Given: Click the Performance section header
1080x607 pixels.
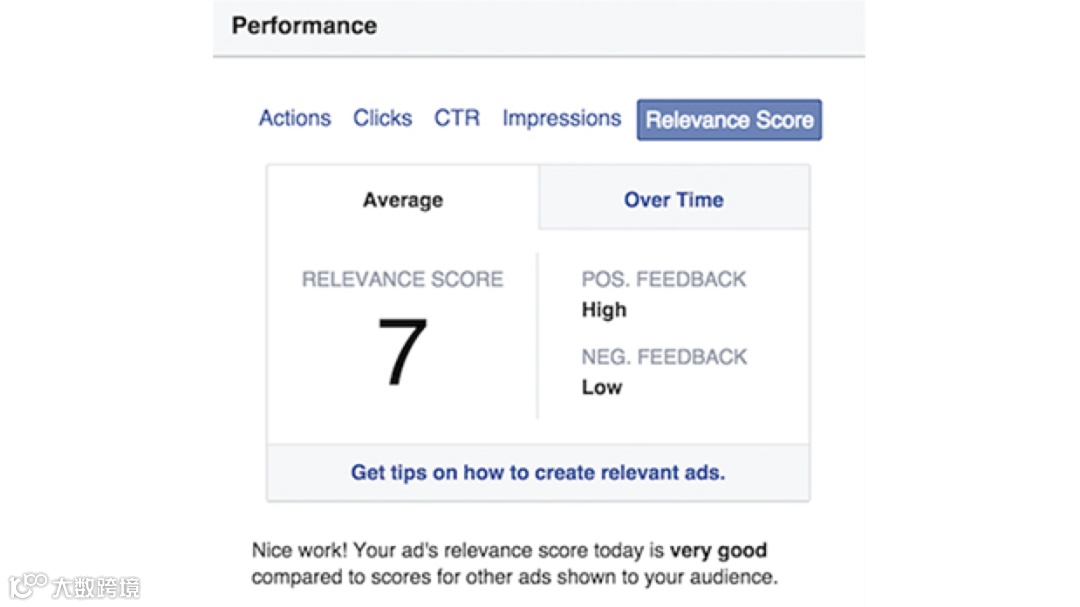Looking at the screenshot, I should pyautogui.click(x=303, y=25).
